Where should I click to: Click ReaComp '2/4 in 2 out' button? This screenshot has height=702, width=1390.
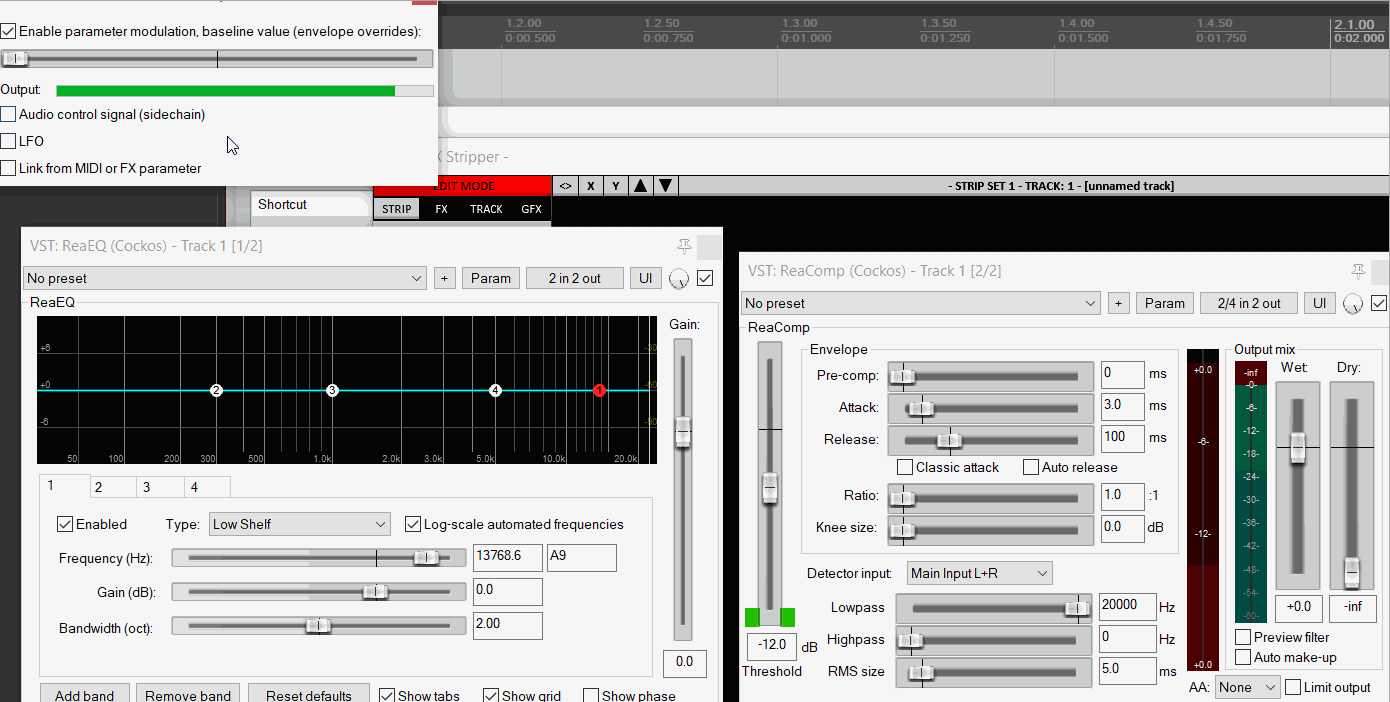click(x=1249, y=303)
